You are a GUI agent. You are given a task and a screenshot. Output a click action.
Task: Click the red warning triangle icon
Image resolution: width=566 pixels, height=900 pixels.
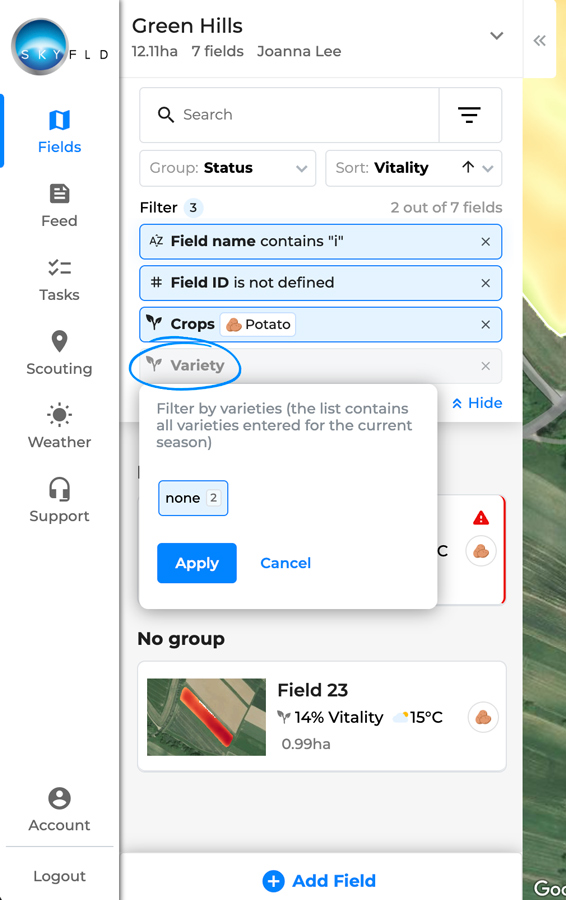click(x=480, y=518)
